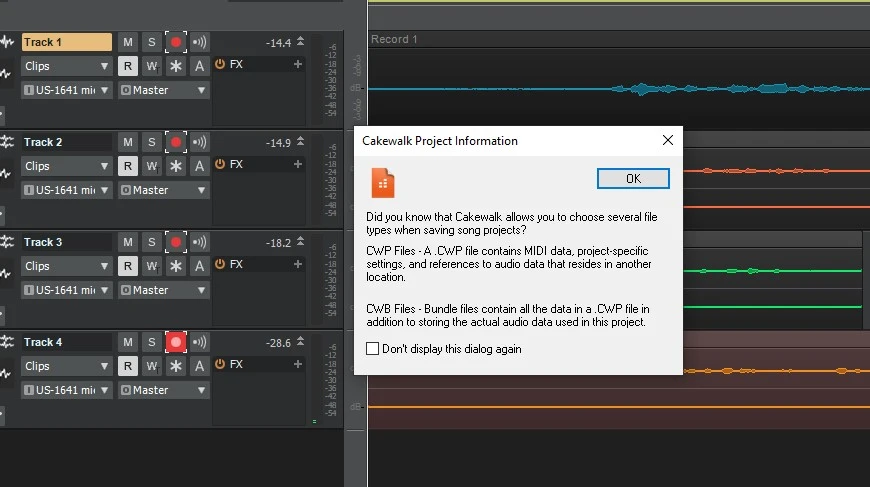Solo Track 3

[x=151, y=242]
